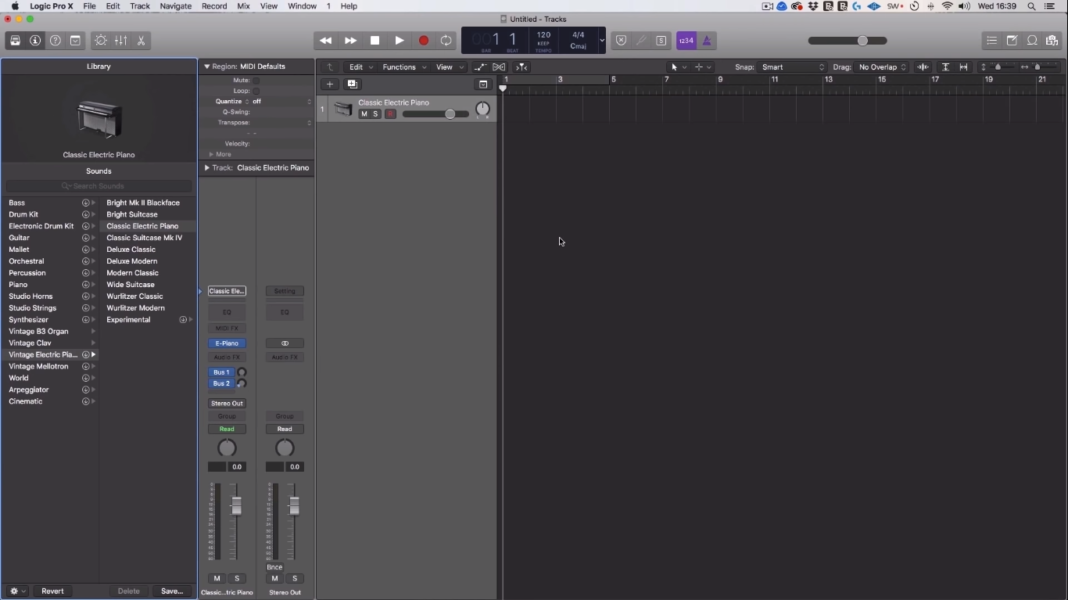Open the Functions menu in the tracks area
1068x600 pixels.
(x=402, y=67)
